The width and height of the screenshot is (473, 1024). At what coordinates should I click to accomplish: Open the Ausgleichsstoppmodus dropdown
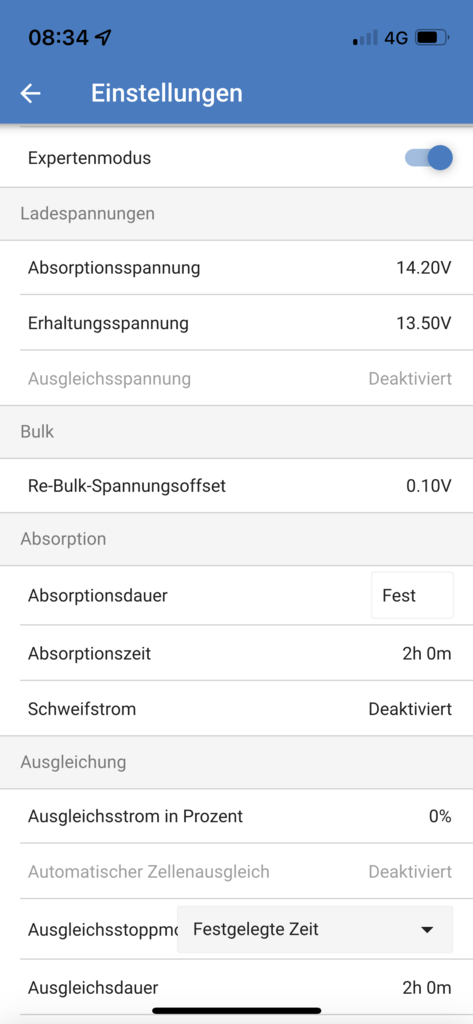coord(315,929)
